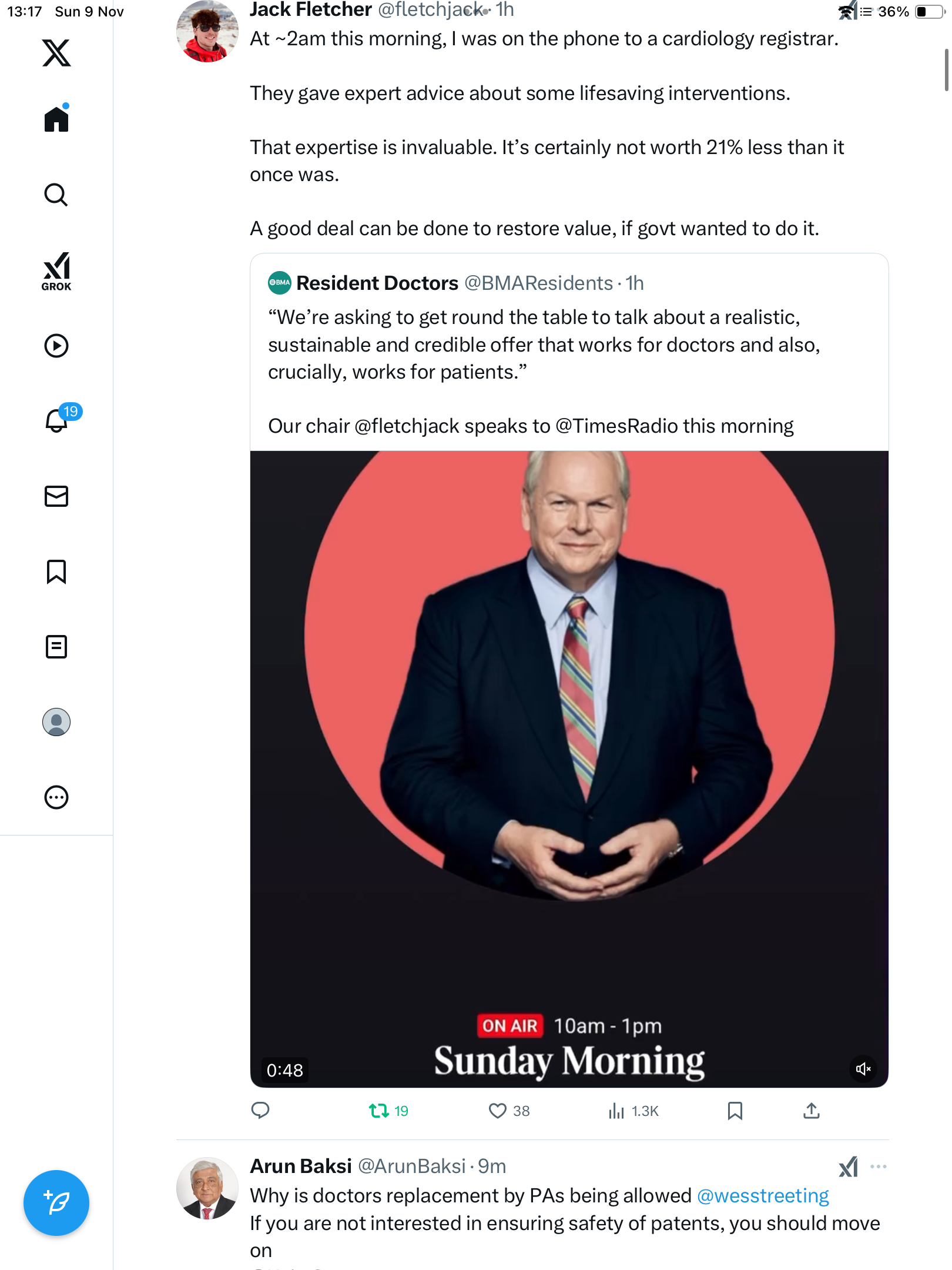Go to the Home timeline
This screenshot has width=952, height=1270.
click(x=56, y=119)
